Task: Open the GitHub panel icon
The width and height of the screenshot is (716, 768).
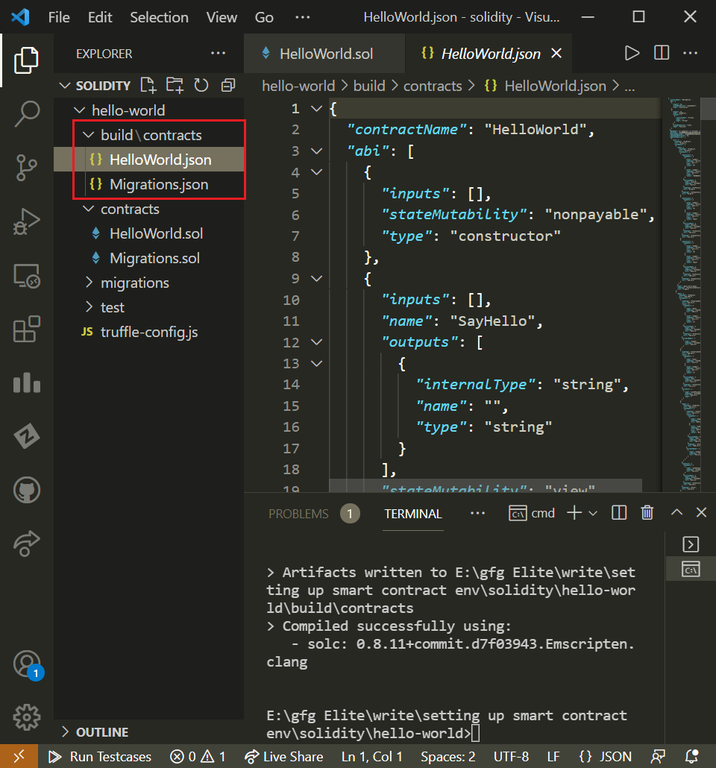Action: [x=27, y=490]
